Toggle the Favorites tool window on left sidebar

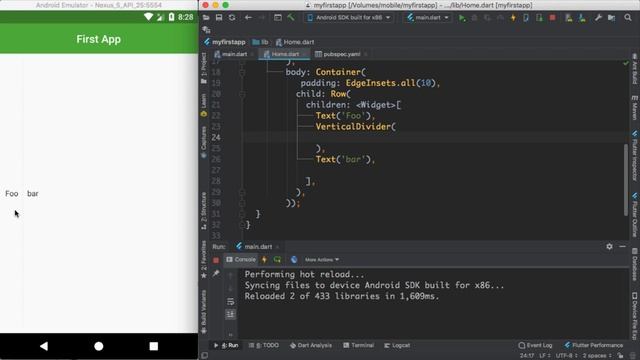pyautogui.click(x=204, y=260)
